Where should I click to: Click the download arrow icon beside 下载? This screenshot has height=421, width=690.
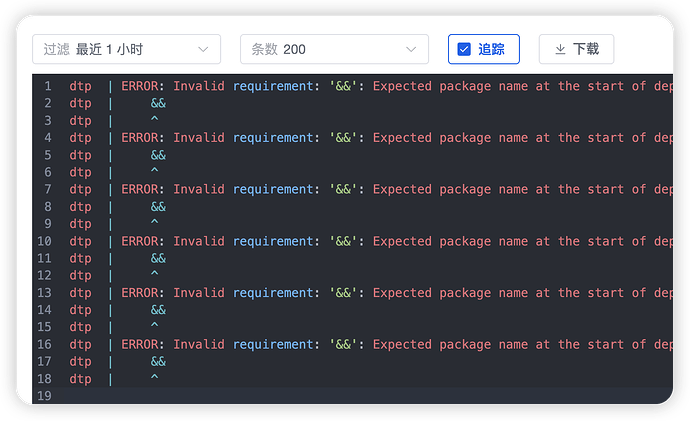pos(560,49)
